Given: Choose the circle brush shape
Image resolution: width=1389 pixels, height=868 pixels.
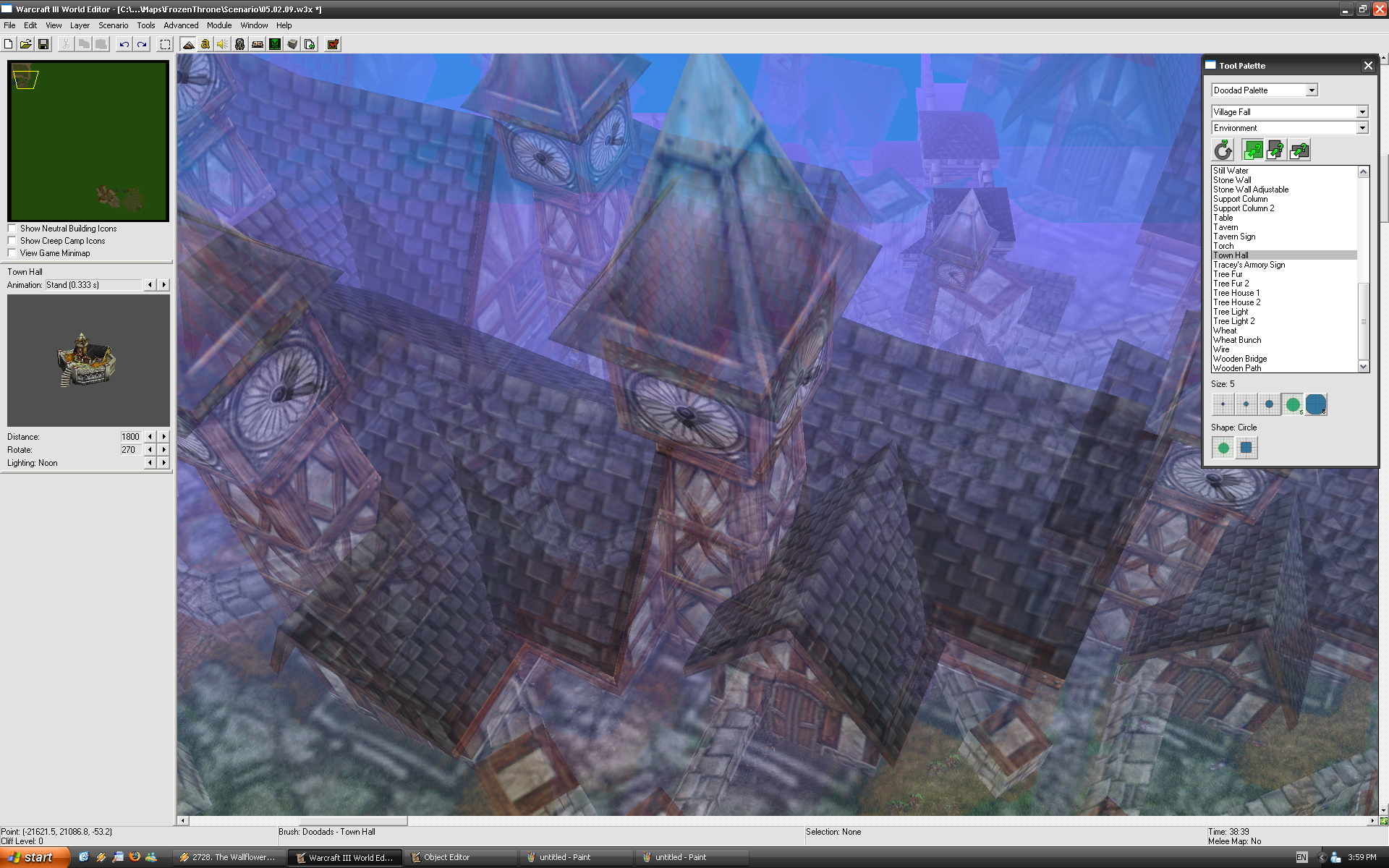Looking at the screenshot, I should pos(1223,448).
